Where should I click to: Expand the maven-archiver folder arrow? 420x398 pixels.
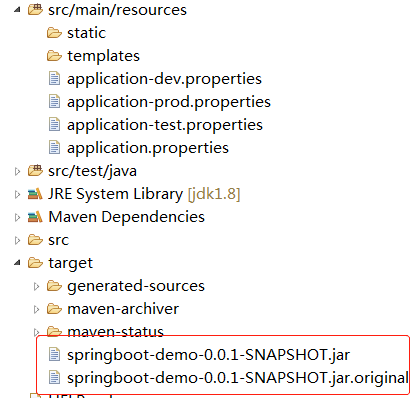click(36, 309)
